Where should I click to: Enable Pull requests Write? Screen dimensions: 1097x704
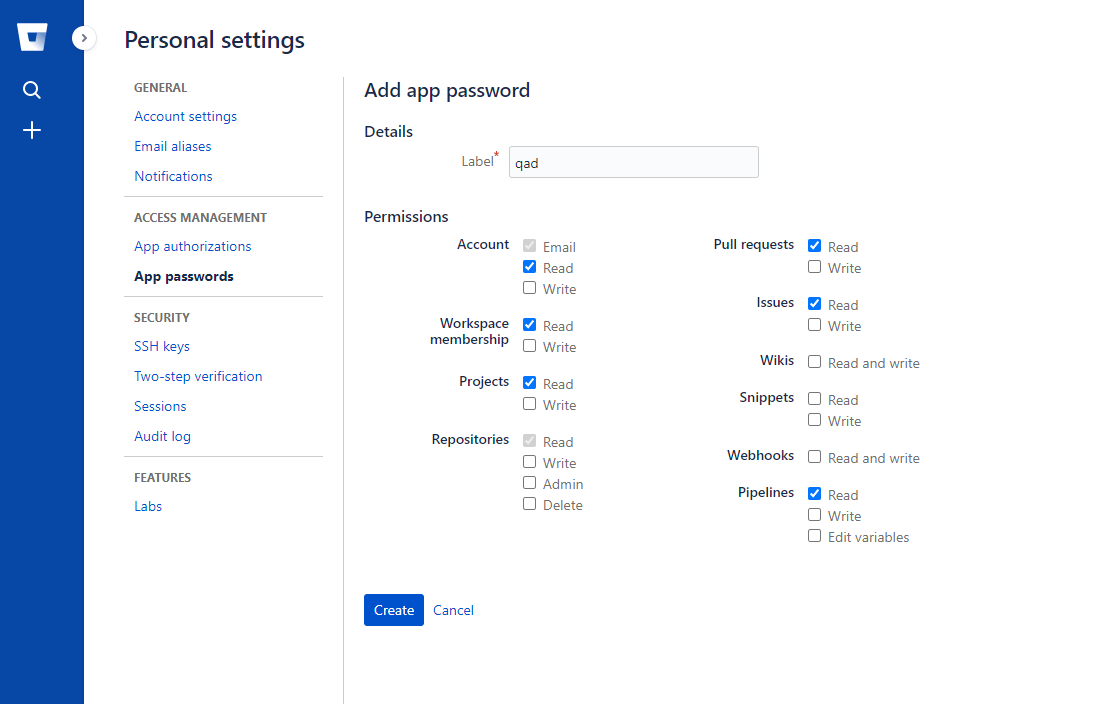(814, 267)
